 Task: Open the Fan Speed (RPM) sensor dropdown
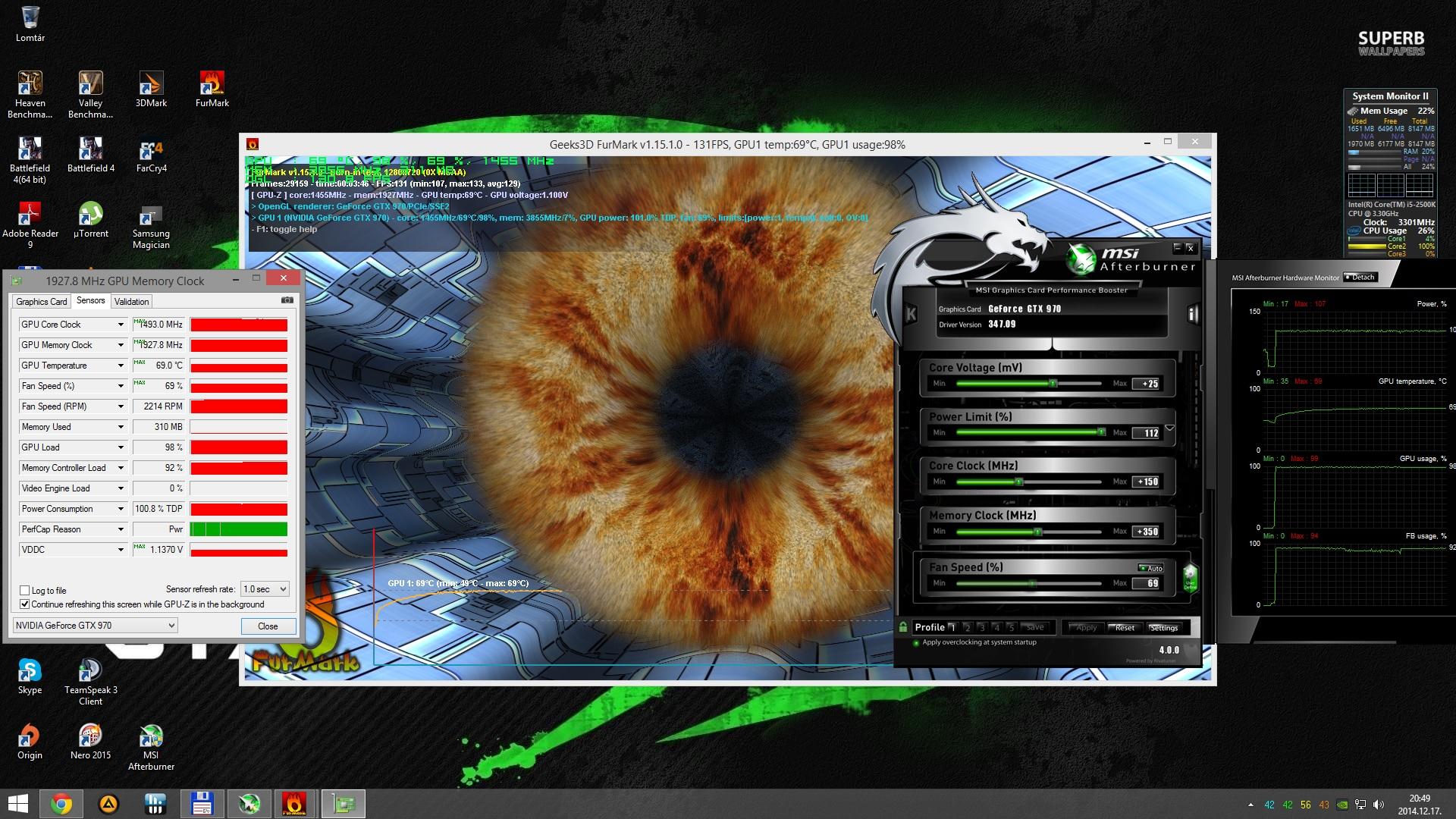click(120, 406)
